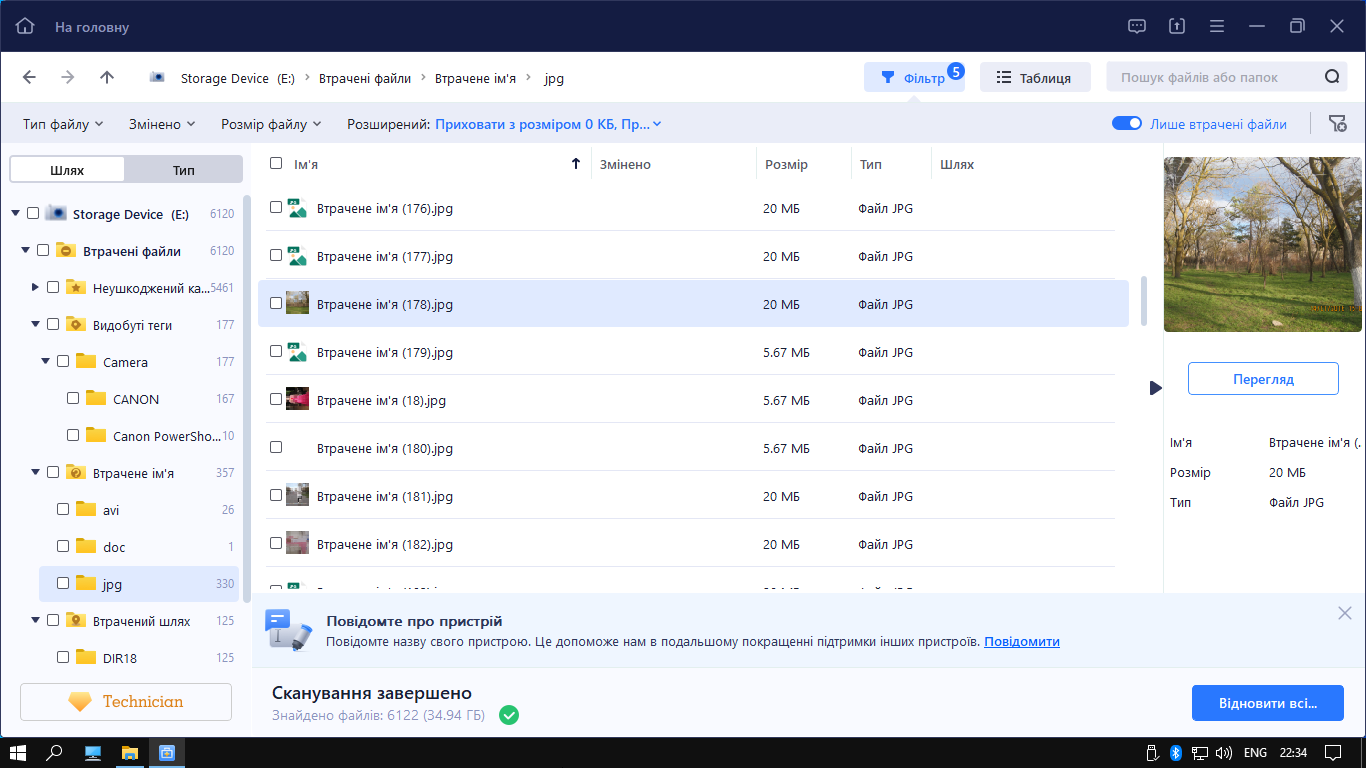Screen dimensions: 1366x768
Task: Sort by the 'Розмір' column header
Action: (786, 164)
